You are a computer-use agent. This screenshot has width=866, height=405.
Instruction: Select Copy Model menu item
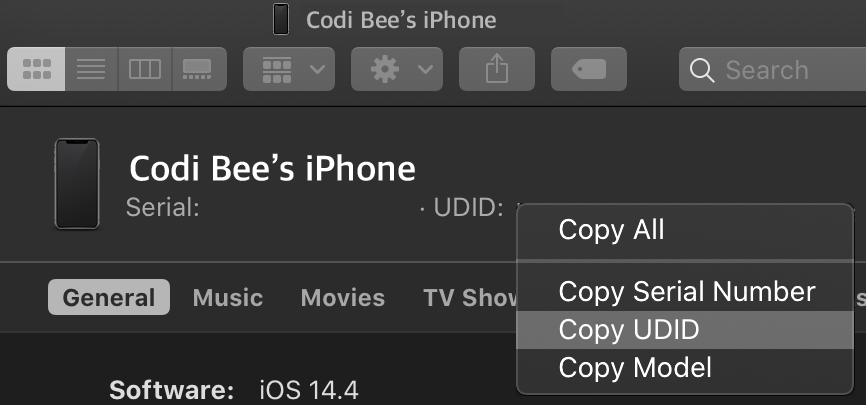[635, 367]
